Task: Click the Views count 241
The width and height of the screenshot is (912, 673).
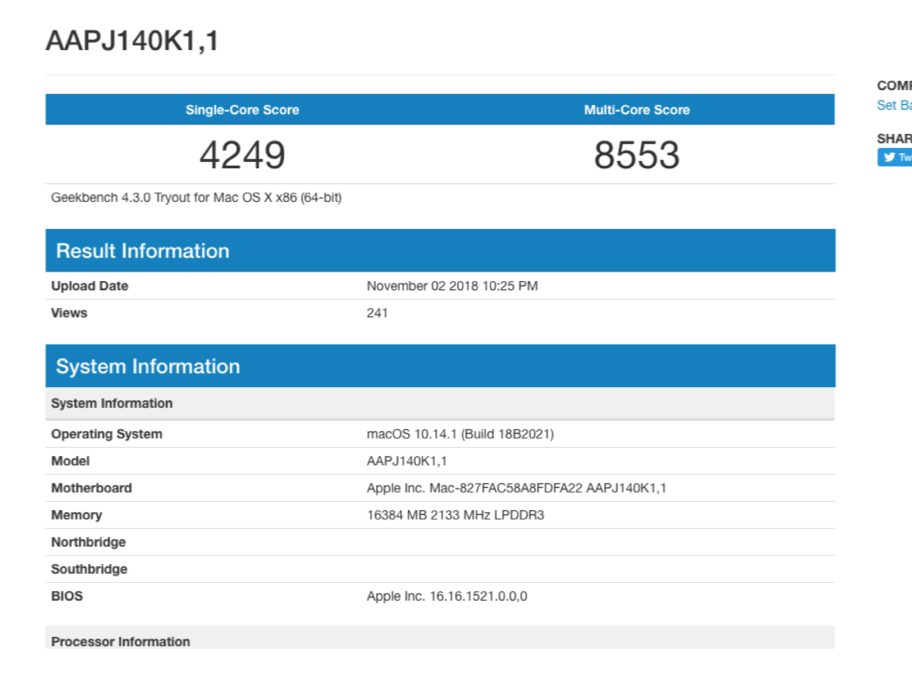Action: (x=377, y=313)
